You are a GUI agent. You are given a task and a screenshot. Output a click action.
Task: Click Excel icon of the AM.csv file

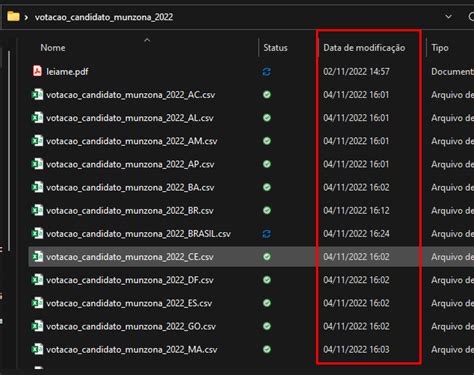(x=37, y=141)
